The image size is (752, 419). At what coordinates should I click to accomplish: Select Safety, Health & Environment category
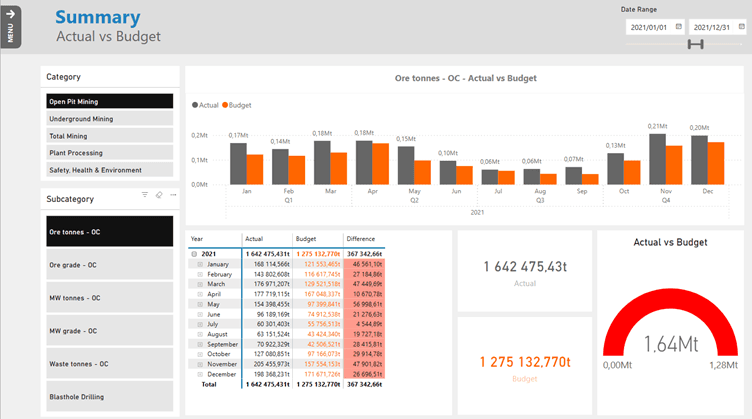[110, 170]
